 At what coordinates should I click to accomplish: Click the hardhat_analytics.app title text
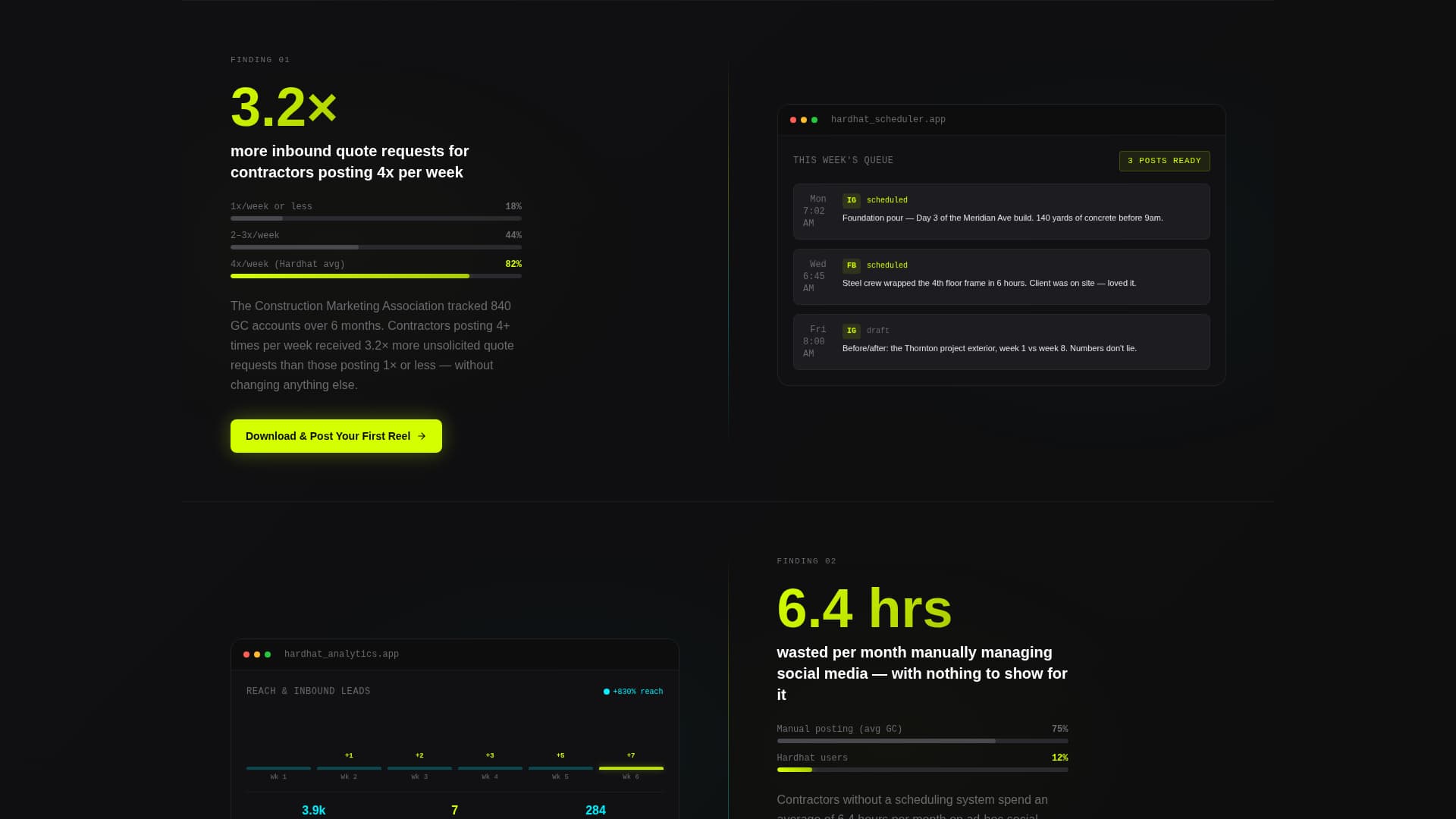[x=341, y=654]
